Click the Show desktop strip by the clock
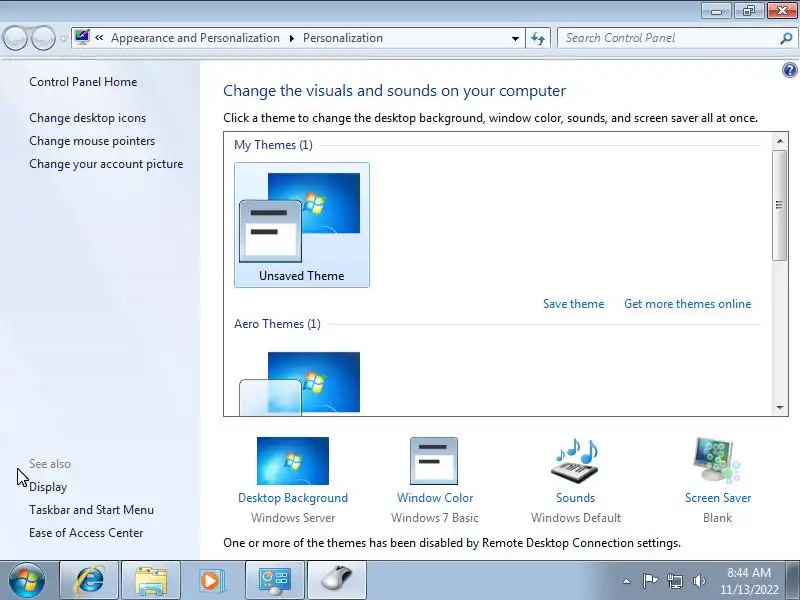Viewport: 800px width, 600px height. coord(793,580)
